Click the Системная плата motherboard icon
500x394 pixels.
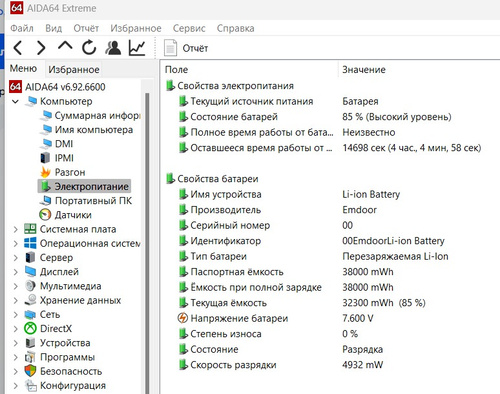(x=30, y=229)
